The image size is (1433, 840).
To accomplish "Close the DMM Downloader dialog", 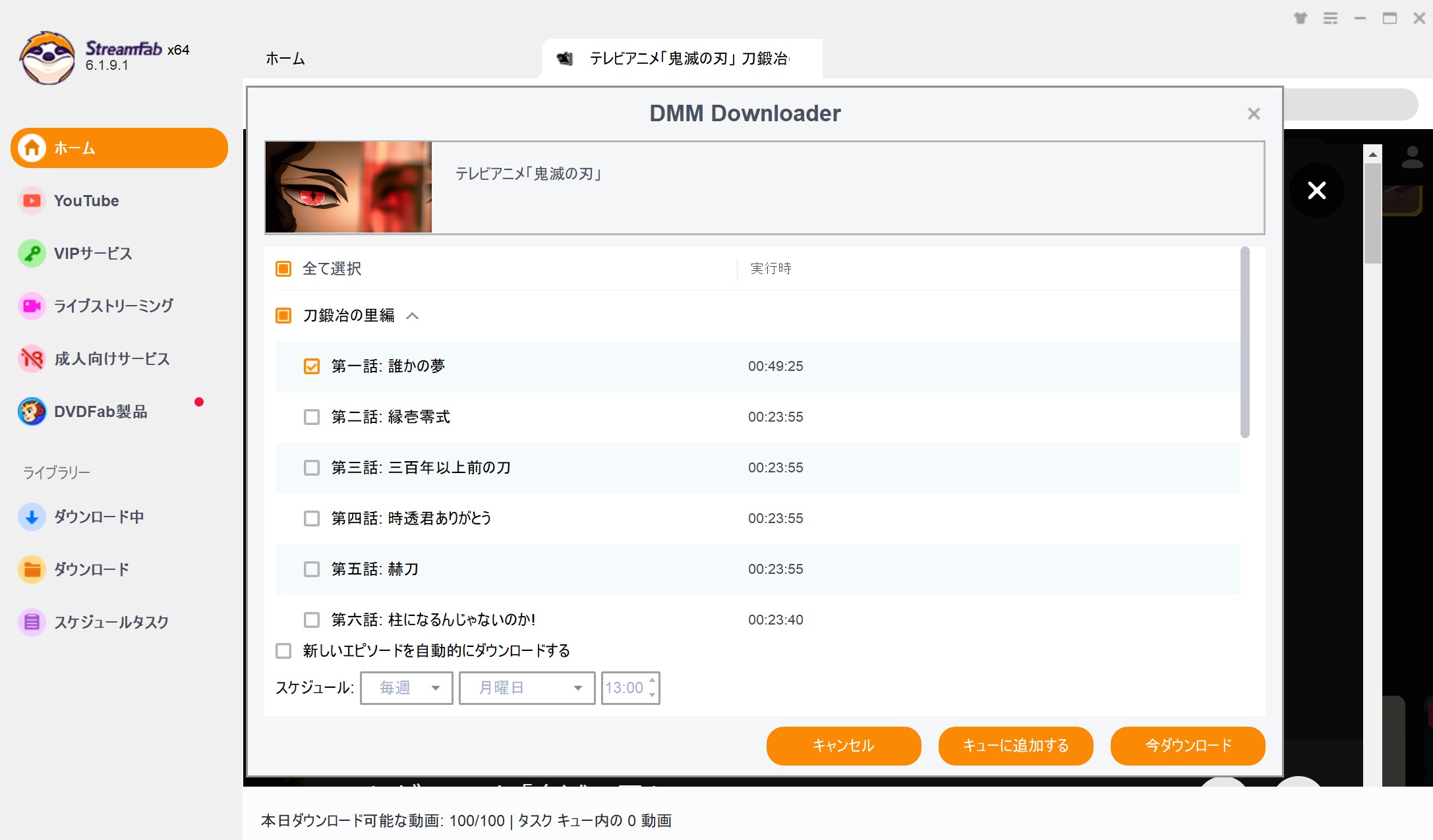I will (x=1254, y=114).
